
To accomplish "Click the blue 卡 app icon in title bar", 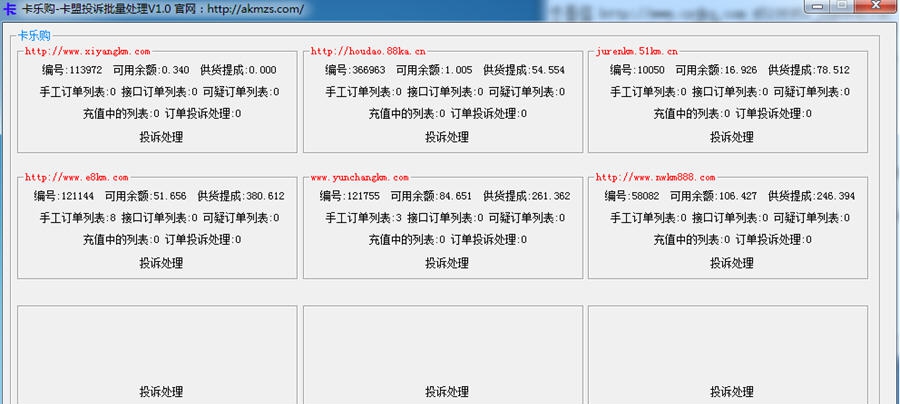I will pos(10,9).
